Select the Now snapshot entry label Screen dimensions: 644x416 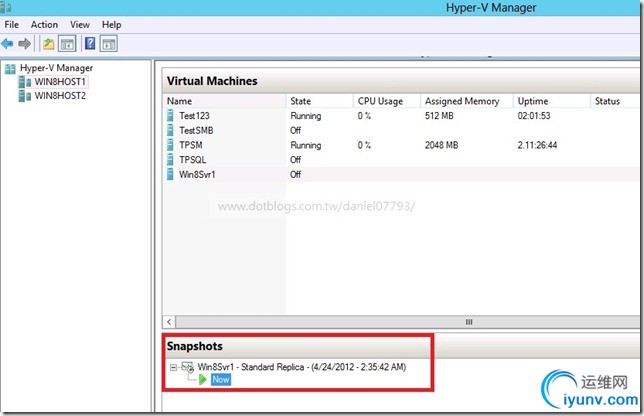tap(221, 379)
